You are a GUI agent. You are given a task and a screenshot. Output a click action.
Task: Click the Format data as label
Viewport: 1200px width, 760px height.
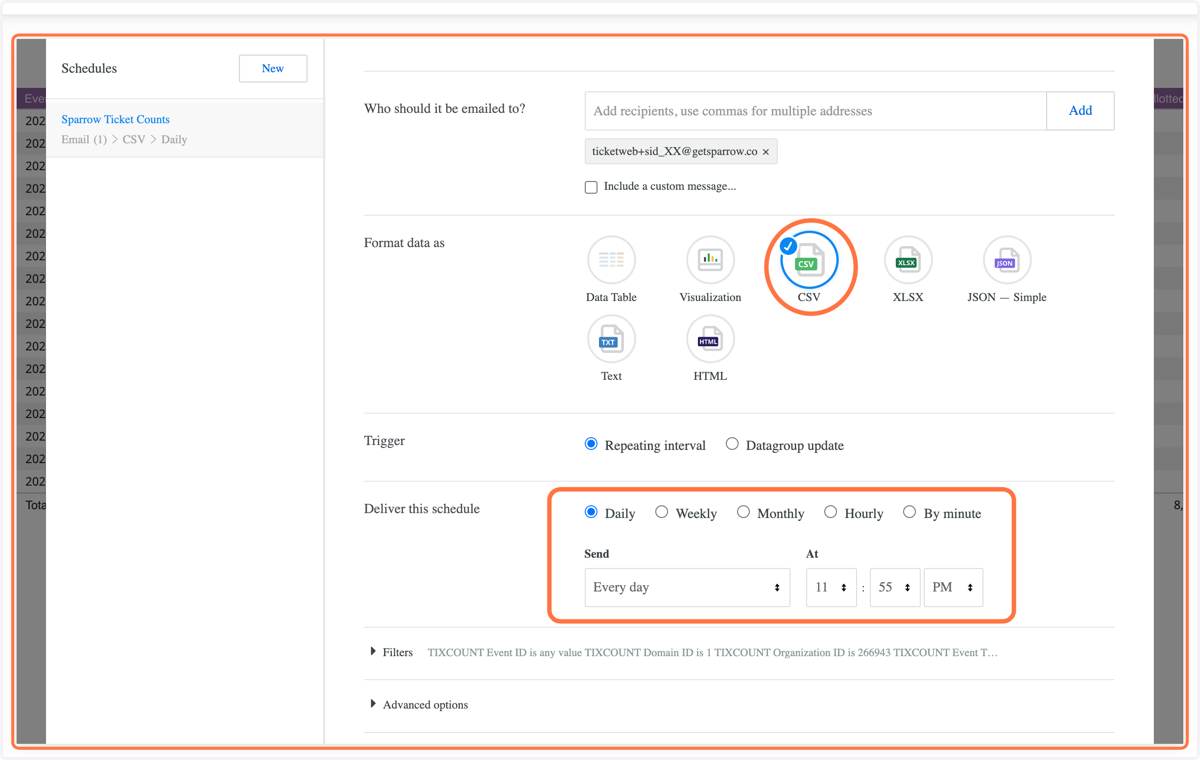404,243
